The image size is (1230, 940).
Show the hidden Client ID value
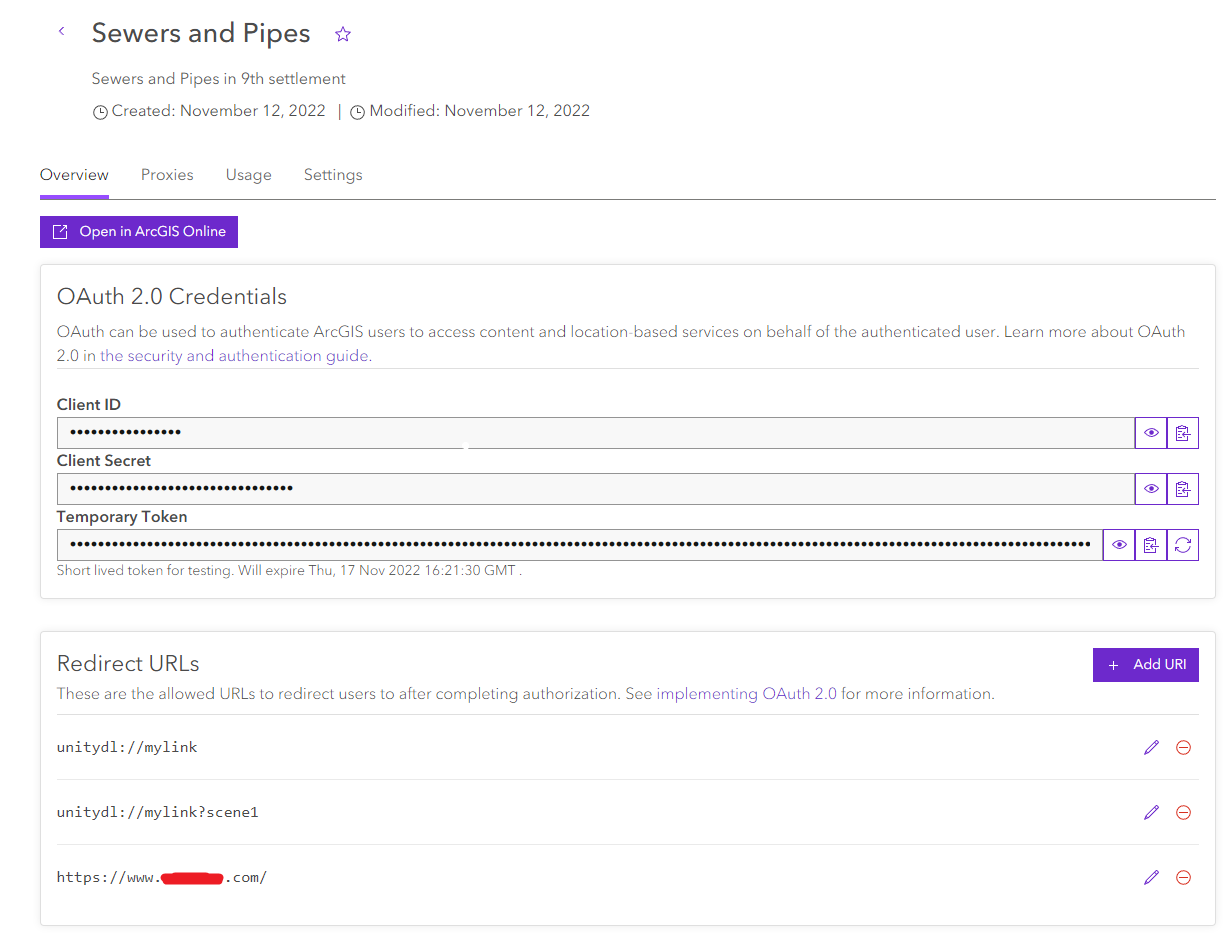[x=1151, y=433]
